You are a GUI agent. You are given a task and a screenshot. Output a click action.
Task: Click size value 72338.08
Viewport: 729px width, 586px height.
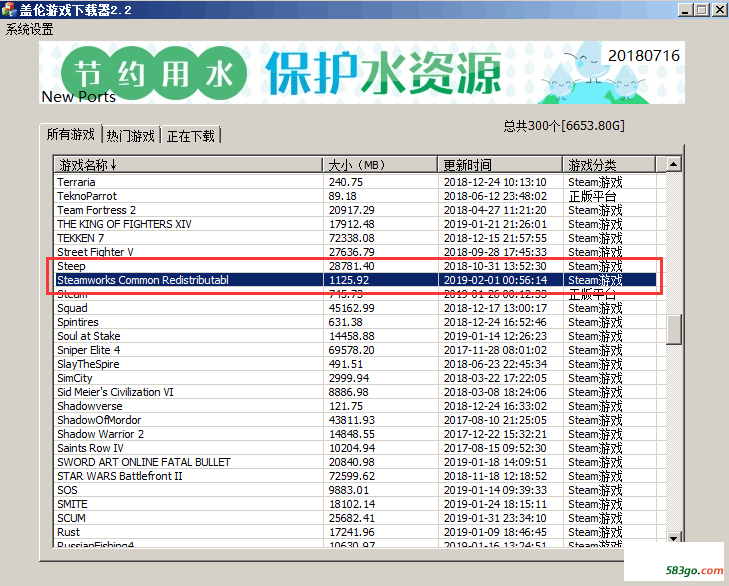351,238
